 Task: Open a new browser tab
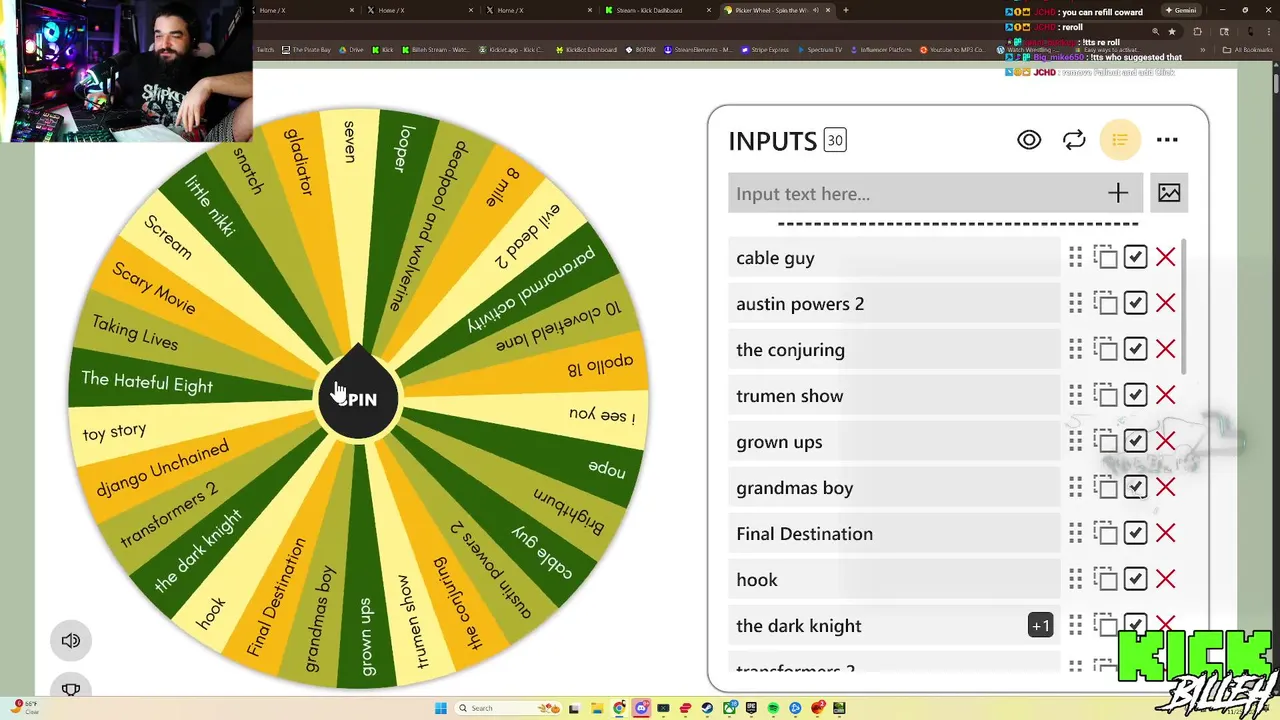pos(846,10)
